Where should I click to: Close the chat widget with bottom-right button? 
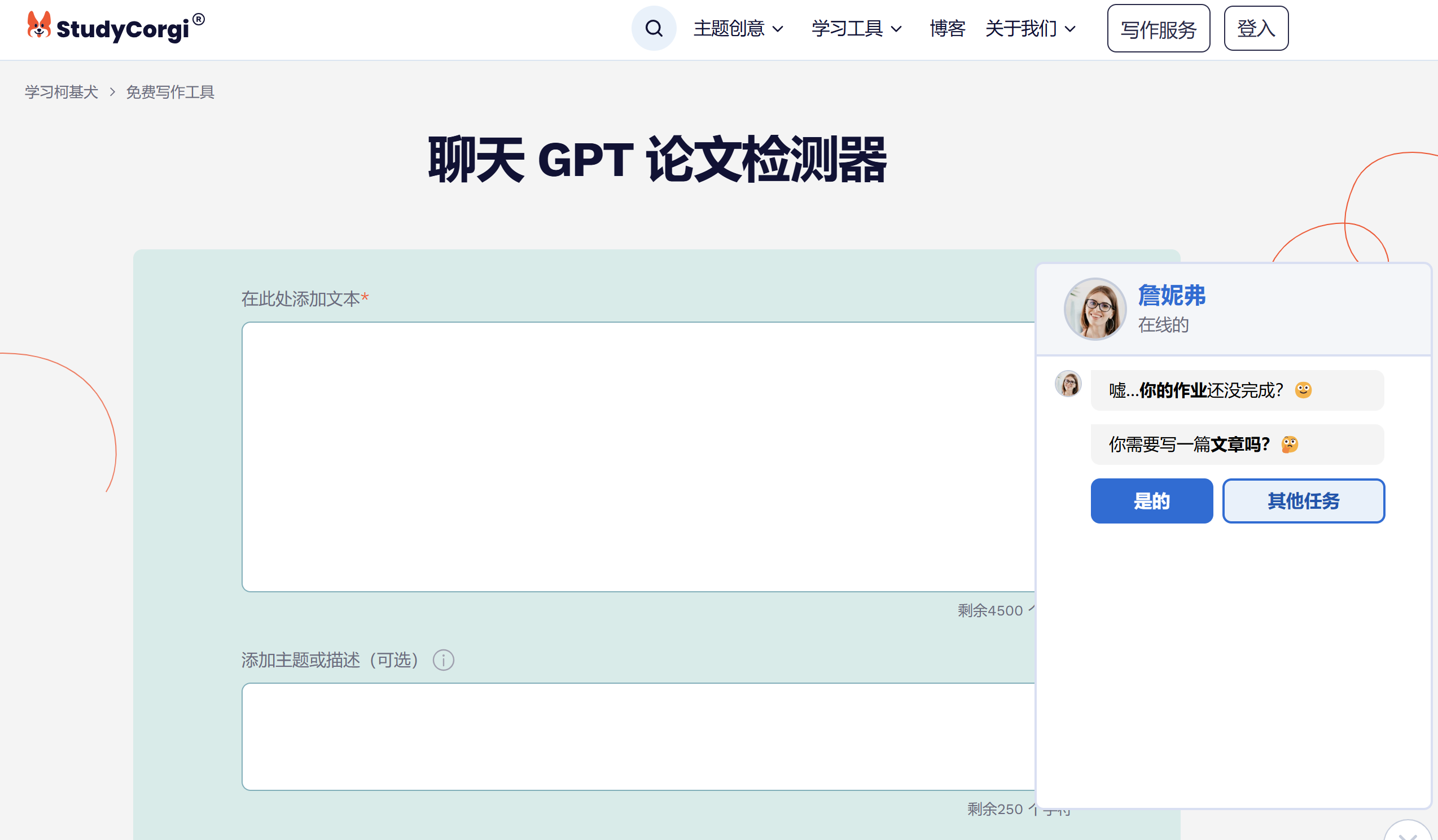1408,833
